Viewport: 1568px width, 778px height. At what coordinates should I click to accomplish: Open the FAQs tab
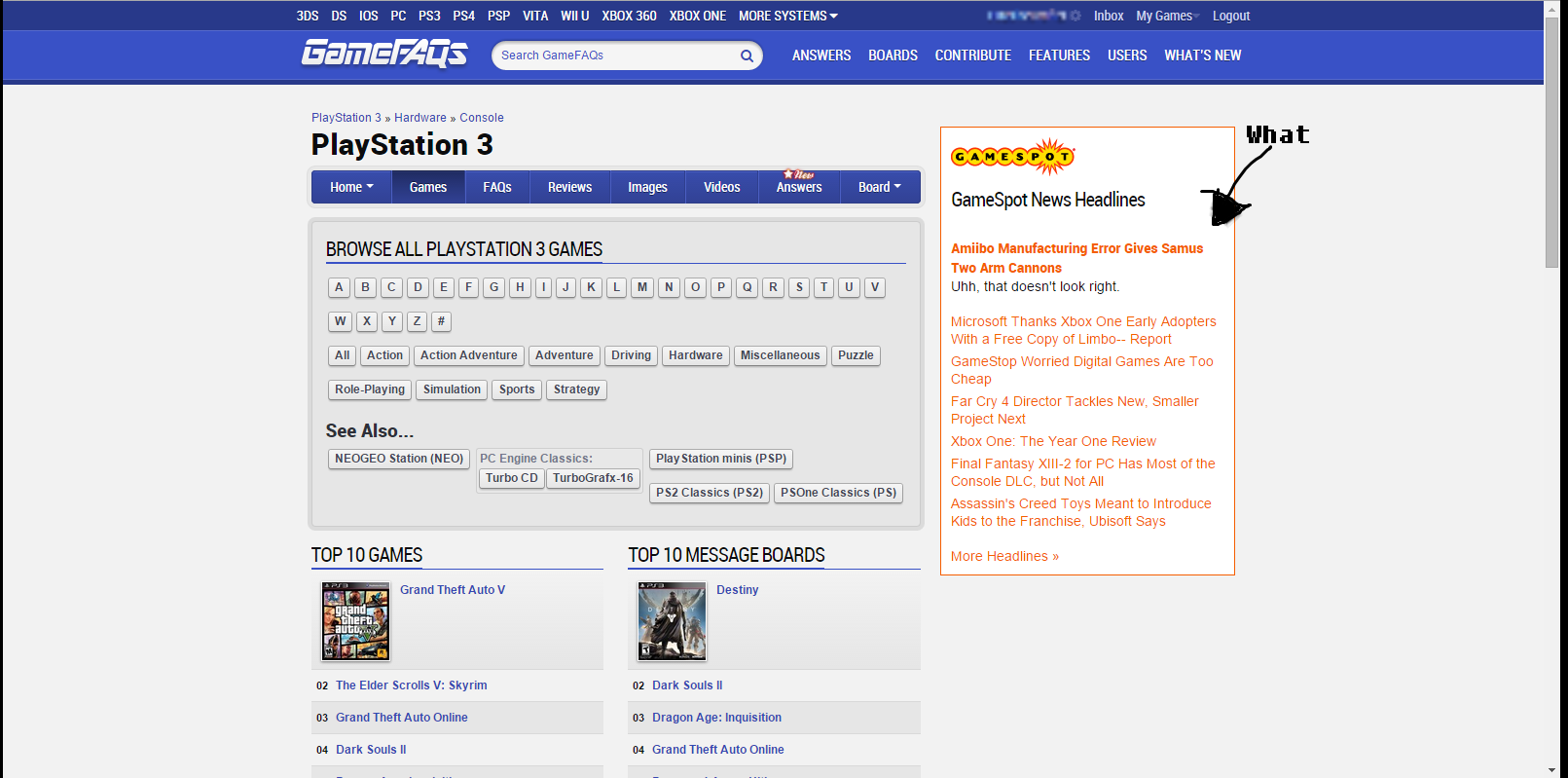click(x=497, y=187)
